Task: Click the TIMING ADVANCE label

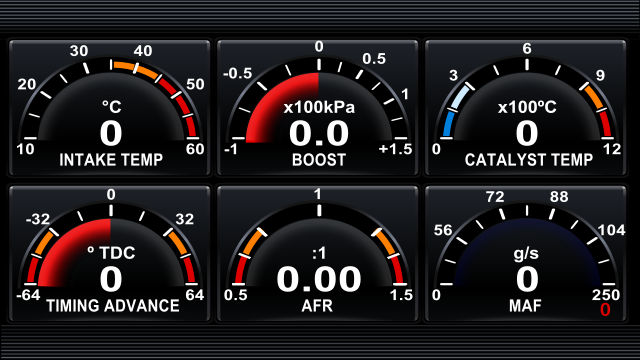Action: pyautogui.click(x=113, y=305)
